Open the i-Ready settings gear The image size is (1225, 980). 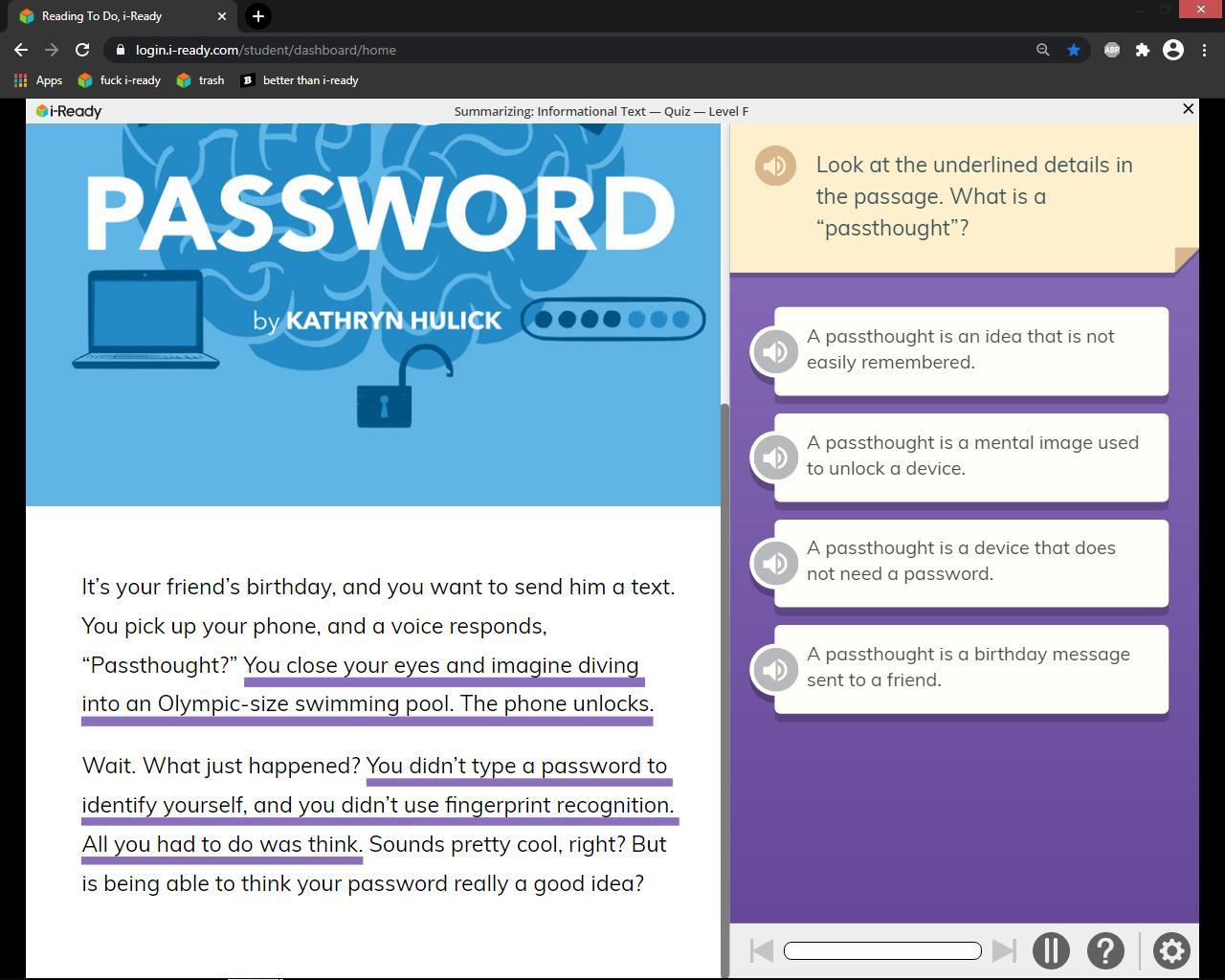(1171, 950)
